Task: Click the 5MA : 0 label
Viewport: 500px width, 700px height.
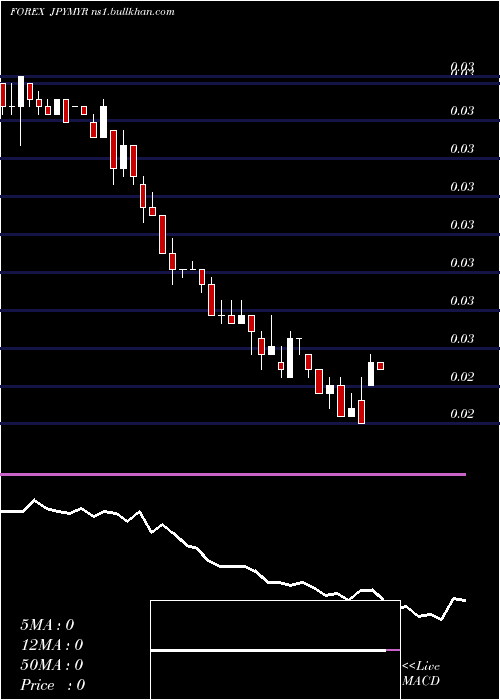Action: [x=47, y=625]
